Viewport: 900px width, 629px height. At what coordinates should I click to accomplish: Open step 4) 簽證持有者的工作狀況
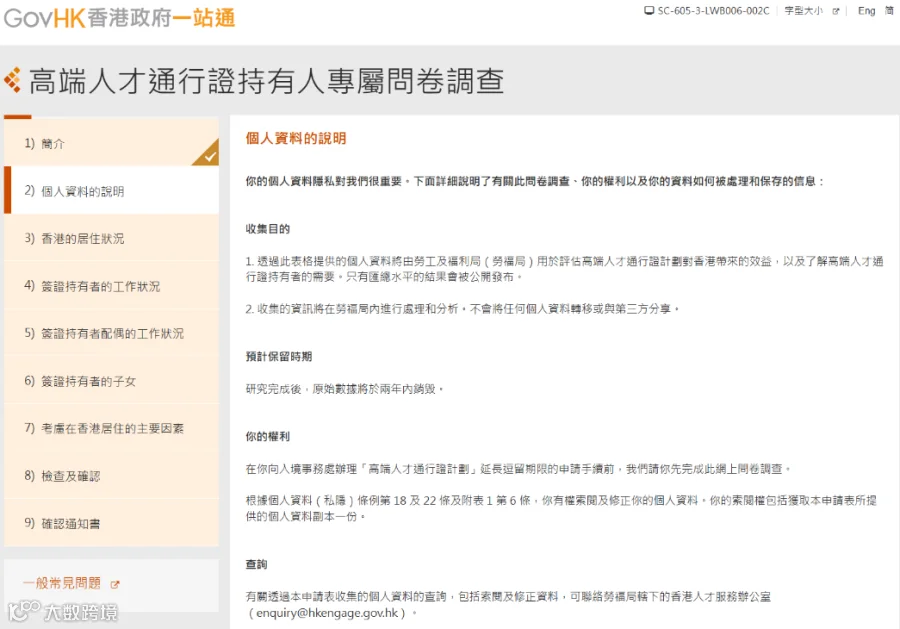click(111, 286)
